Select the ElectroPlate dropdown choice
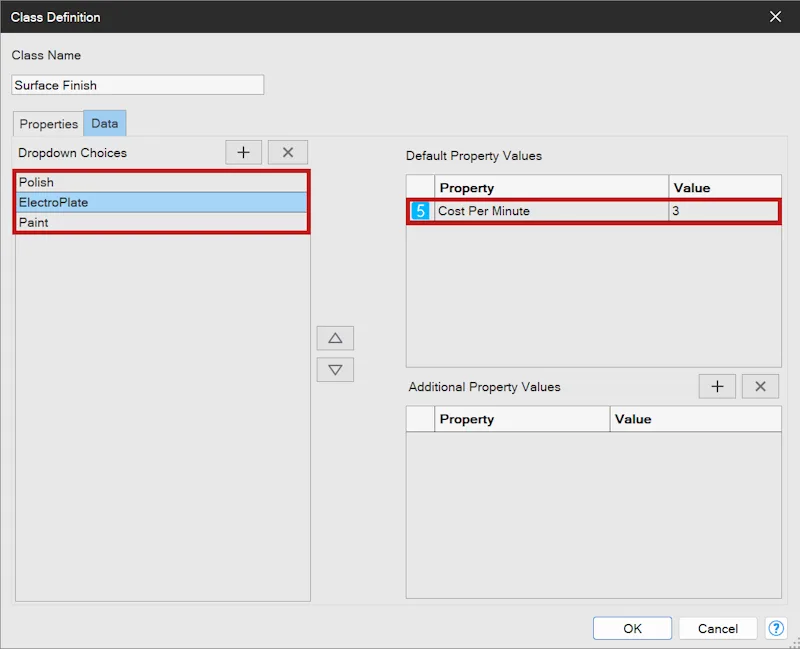 [162, 203]
